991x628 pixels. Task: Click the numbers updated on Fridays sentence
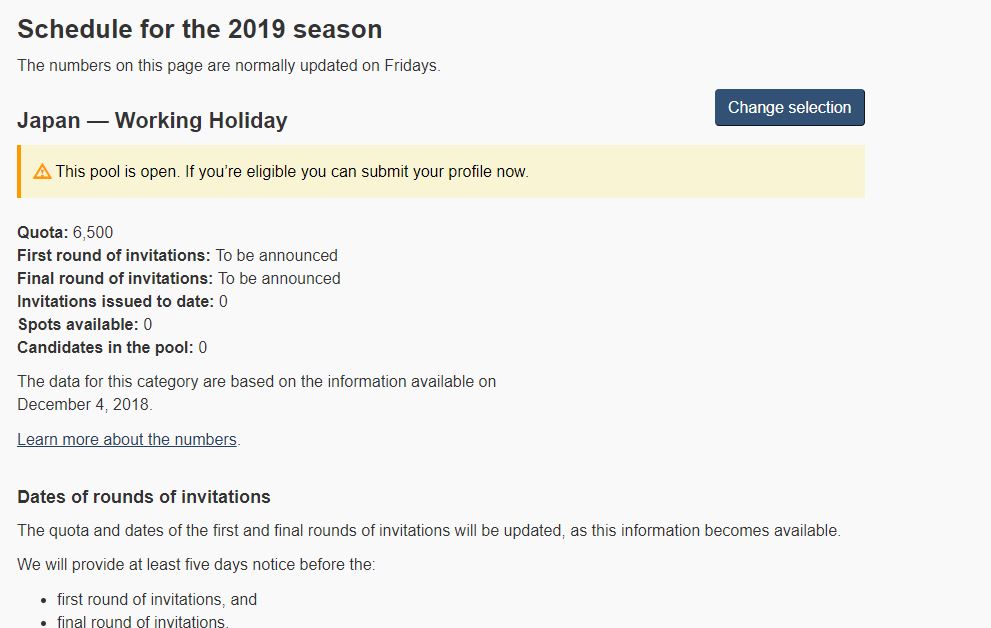(x=229, y=66)
